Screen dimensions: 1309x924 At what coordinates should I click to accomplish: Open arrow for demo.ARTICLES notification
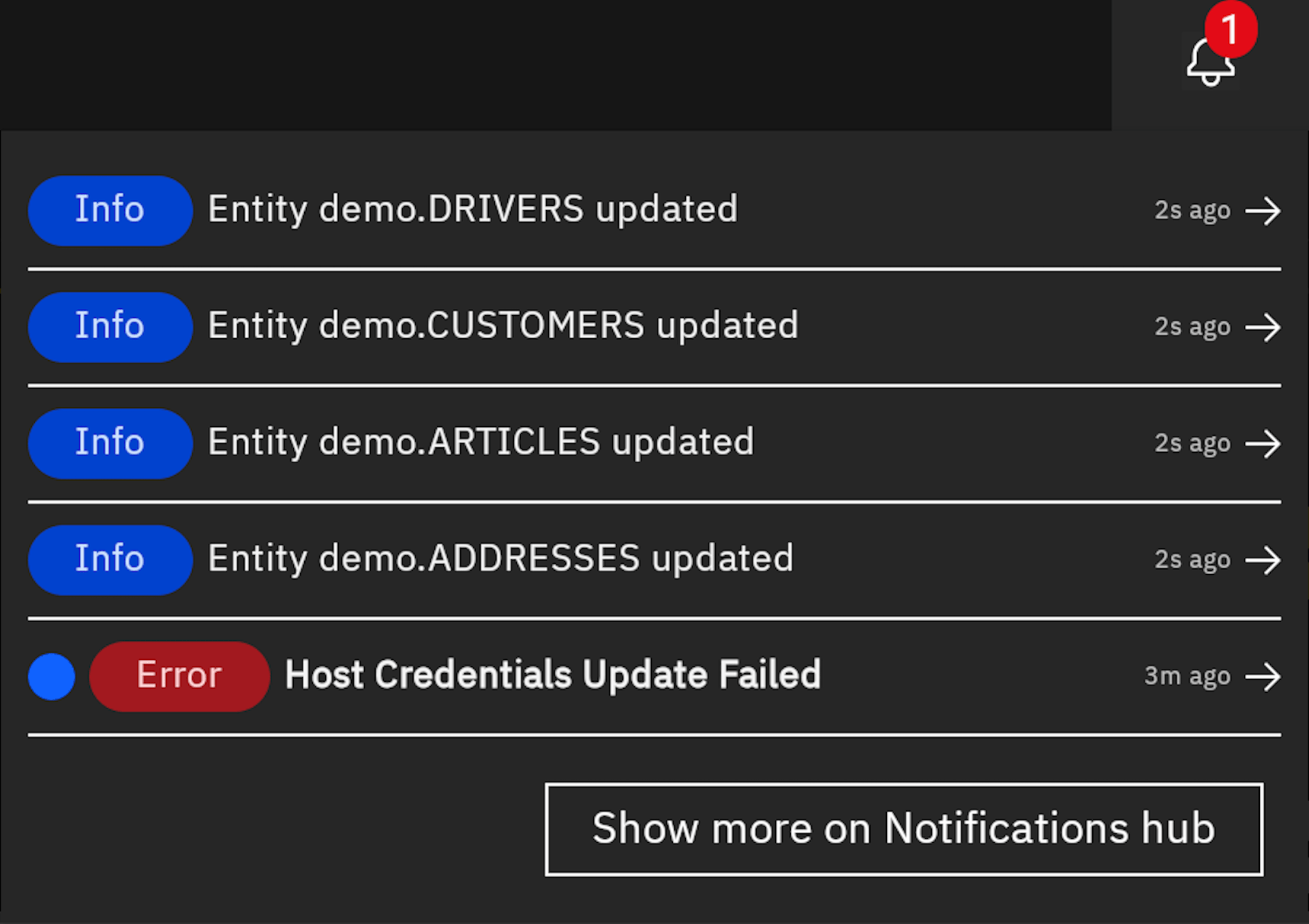tap(1263, 444)
